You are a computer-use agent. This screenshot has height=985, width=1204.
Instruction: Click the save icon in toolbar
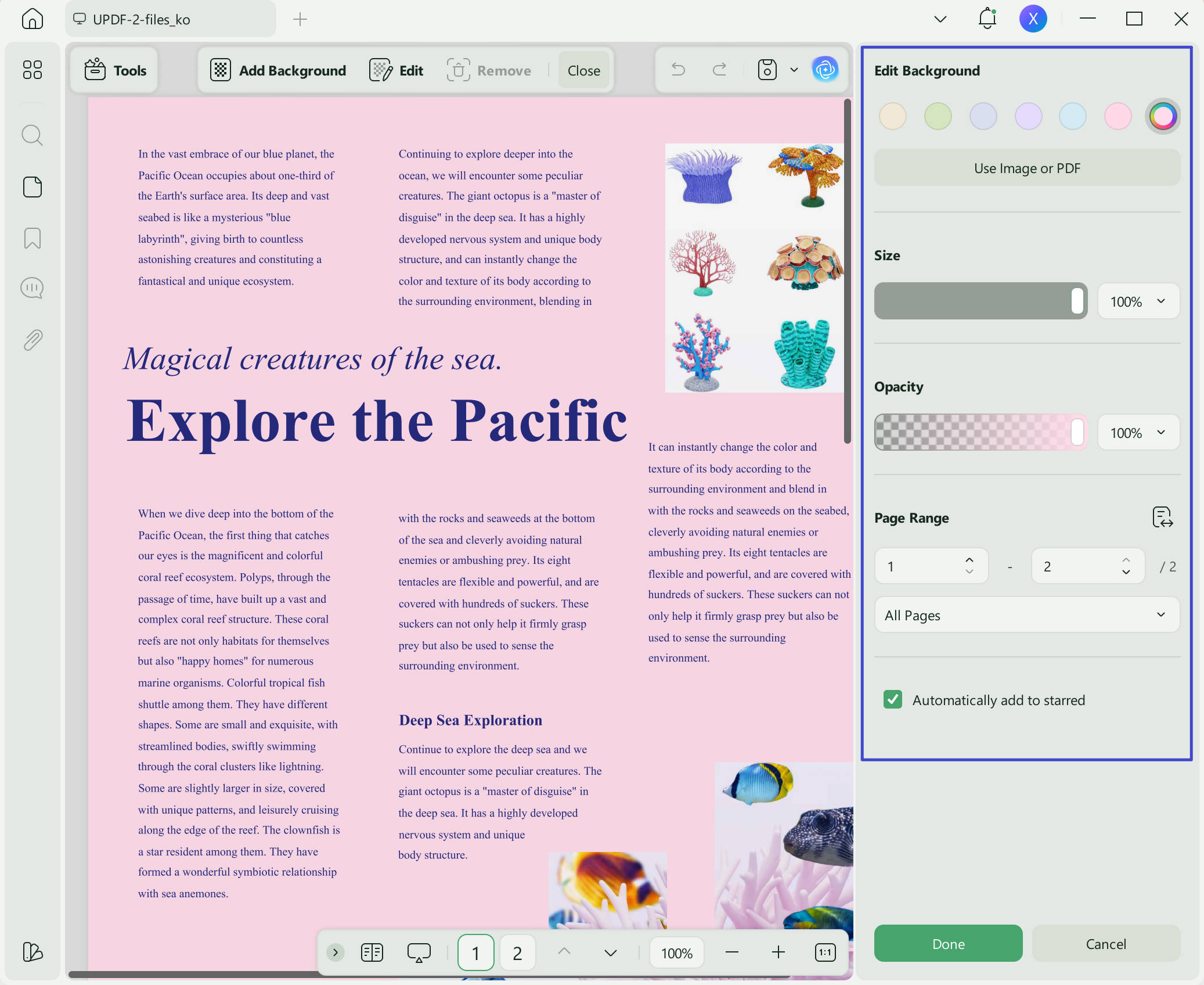767,70
